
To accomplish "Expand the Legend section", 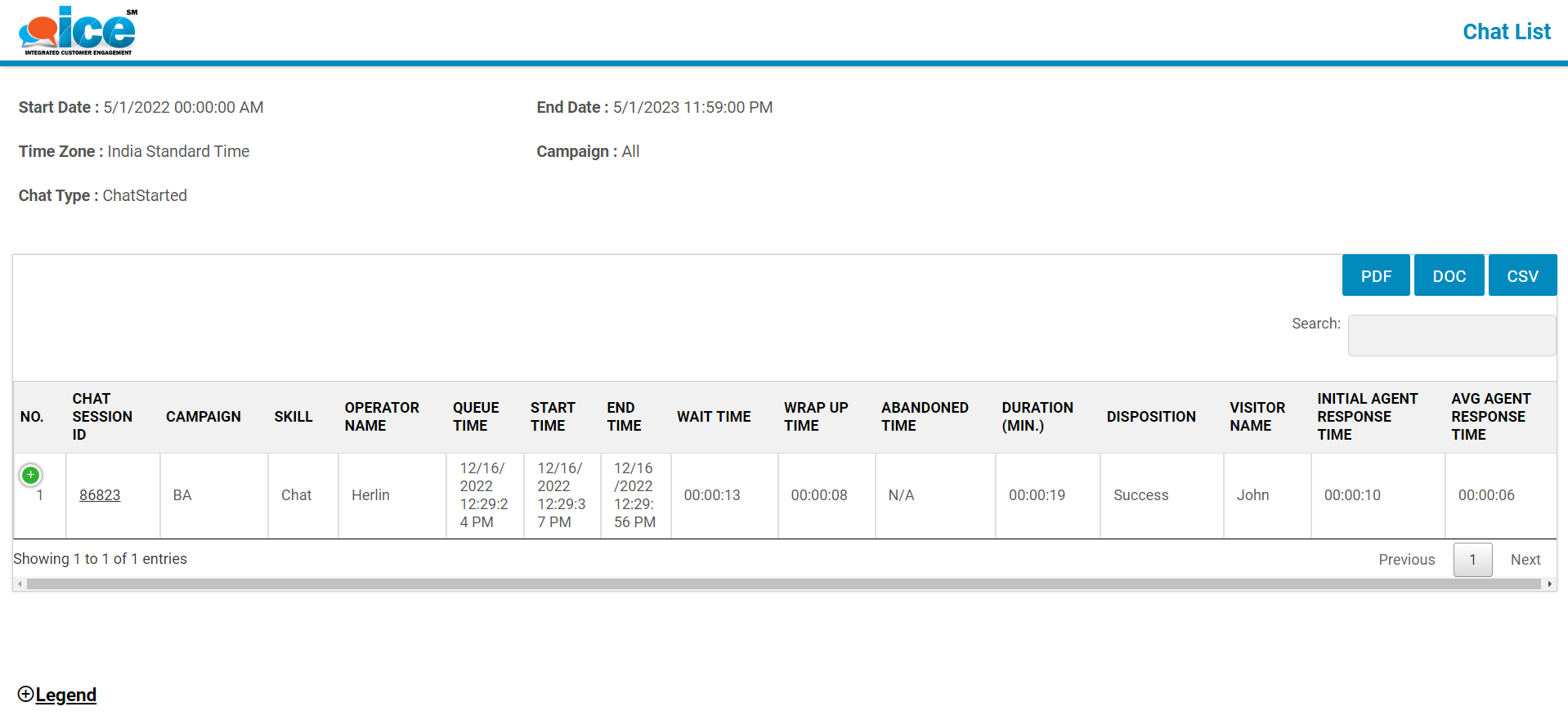I will (57, 695).
